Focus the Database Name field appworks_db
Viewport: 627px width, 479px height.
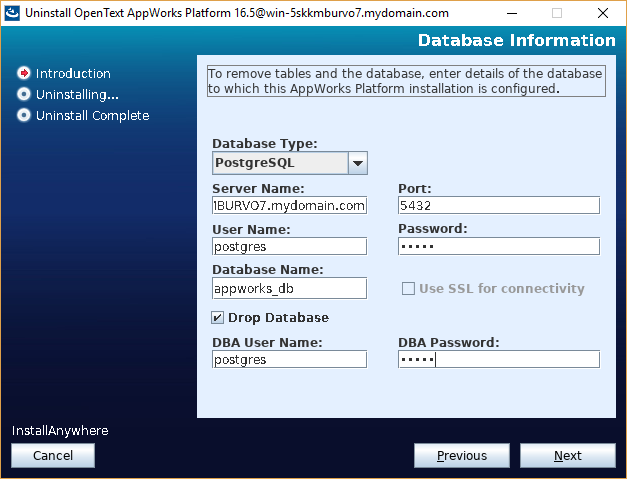290,288
